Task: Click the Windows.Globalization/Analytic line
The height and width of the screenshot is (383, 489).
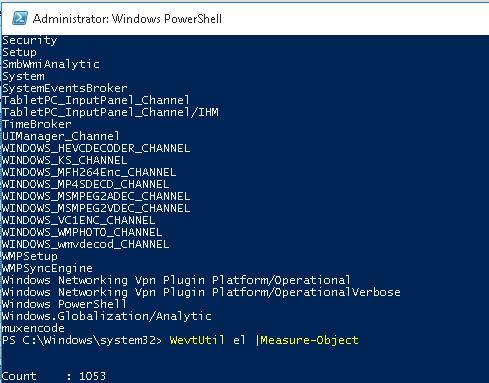Action: pyautogui.click(x=107, y=316)
